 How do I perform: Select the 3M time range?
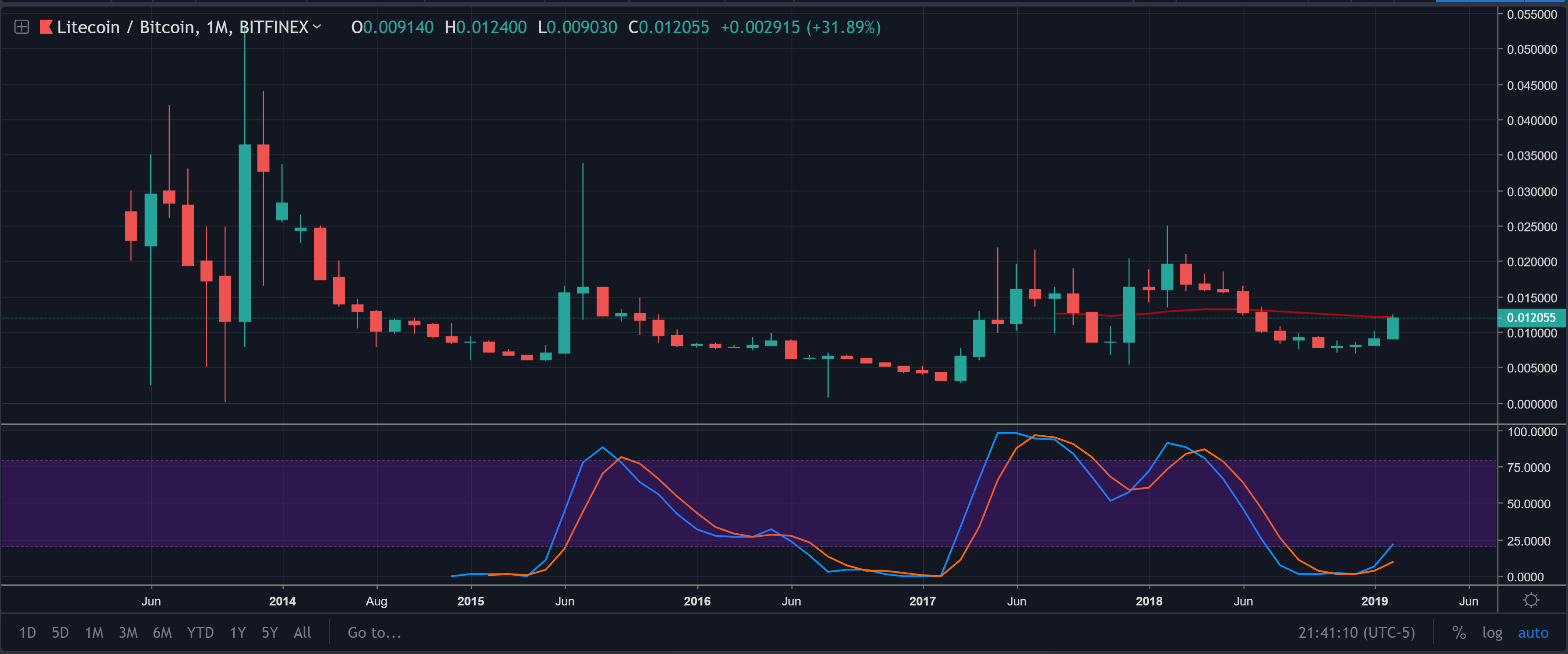[128, 633]
